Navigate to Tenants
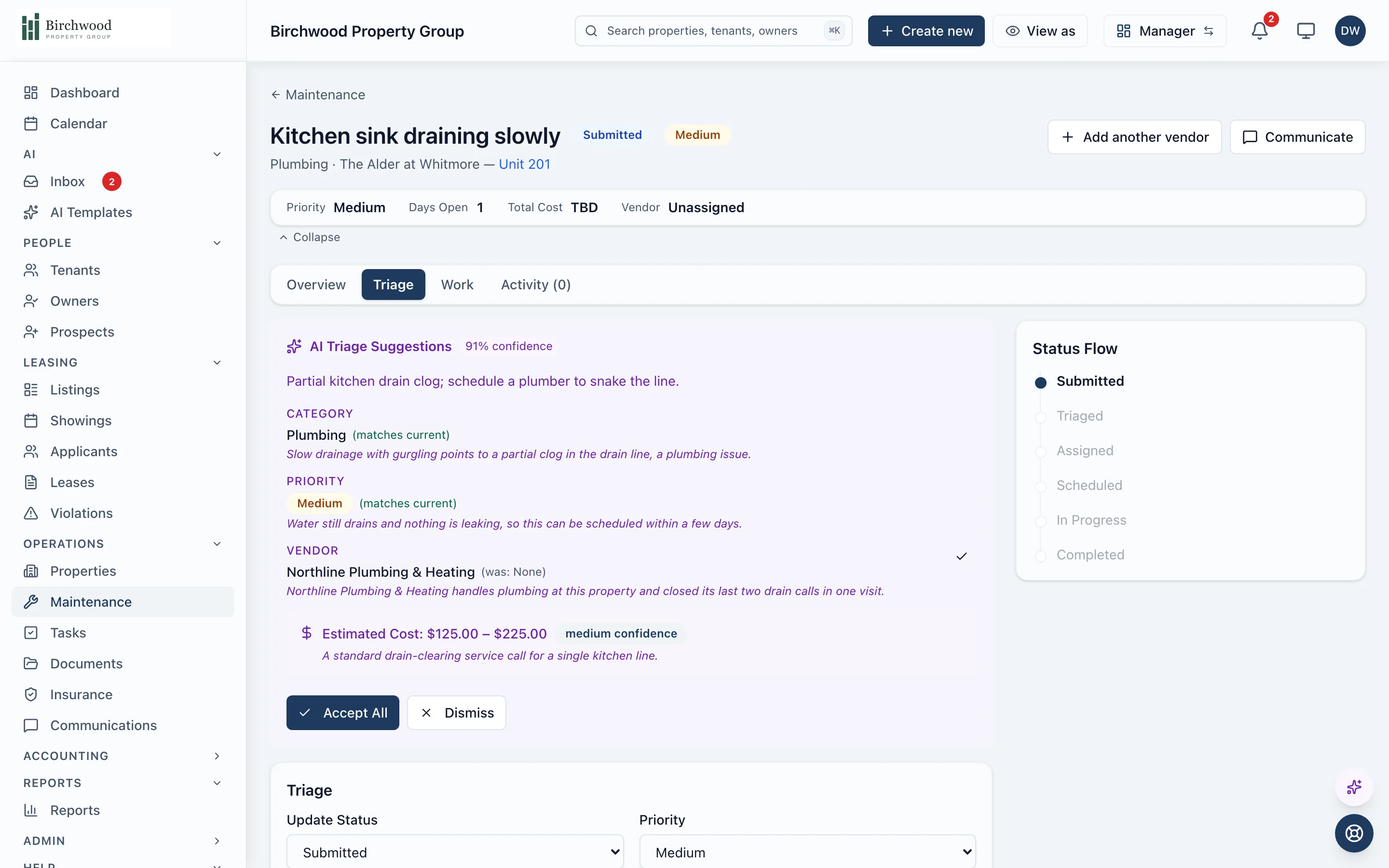1389x868 pixels. [123, 270]
